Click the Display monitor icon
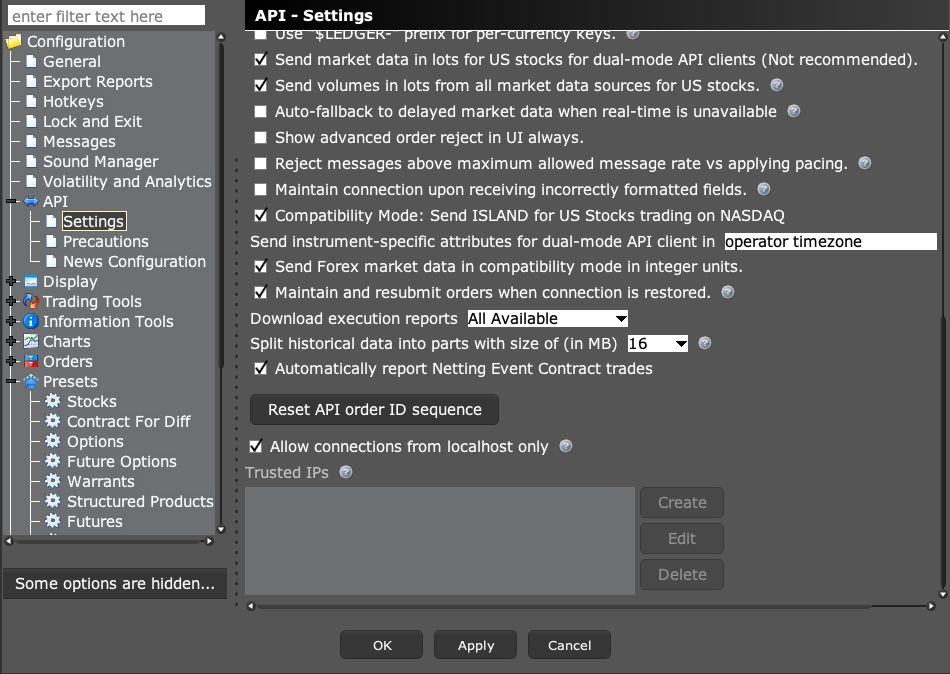This screenshot has width=950, height=674. click(x=31, y=281)
